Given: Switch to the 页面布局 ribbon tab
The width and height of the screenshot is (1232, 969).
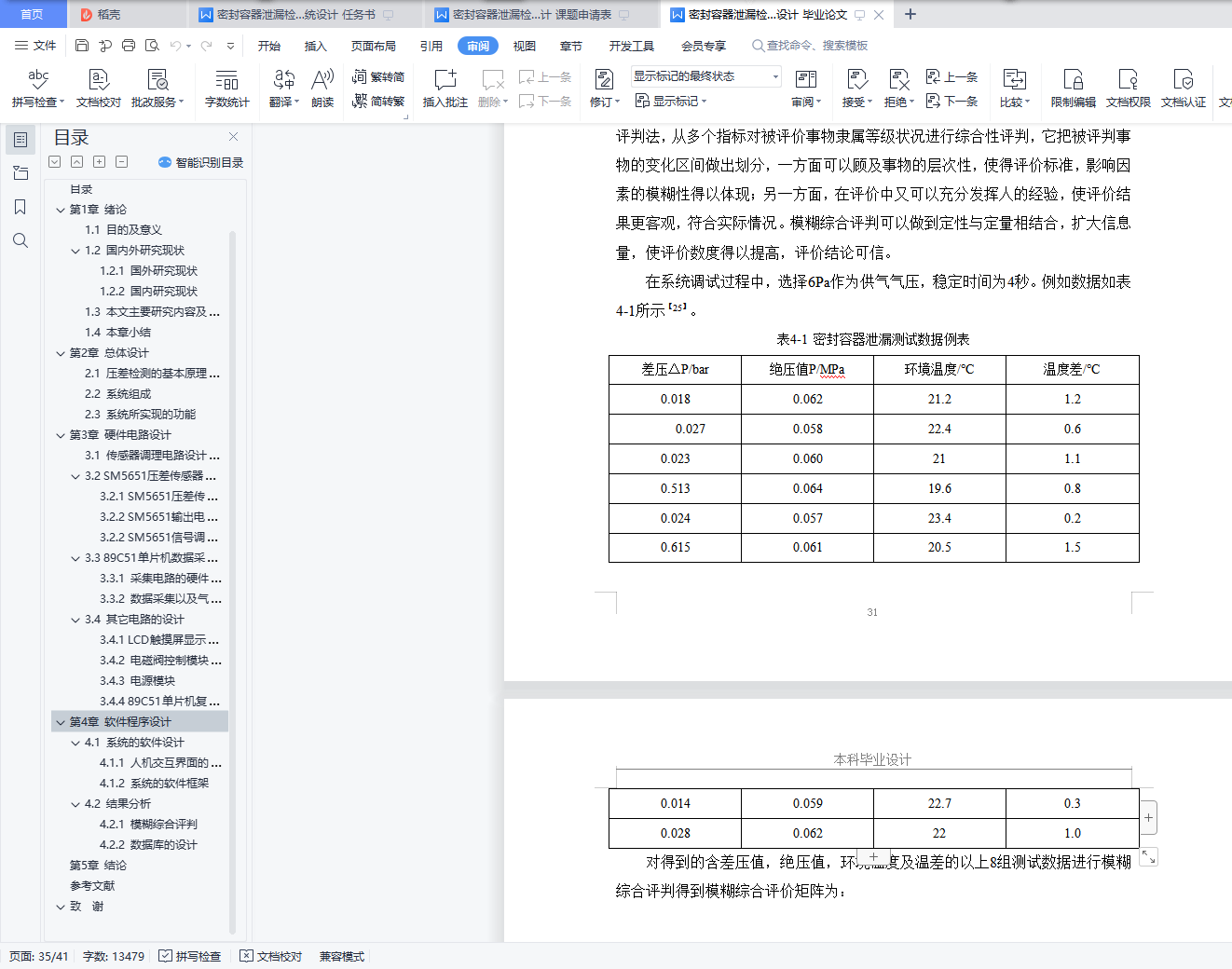Looking at the screenshot, I should pyautogui.click(x=374, y=46).
